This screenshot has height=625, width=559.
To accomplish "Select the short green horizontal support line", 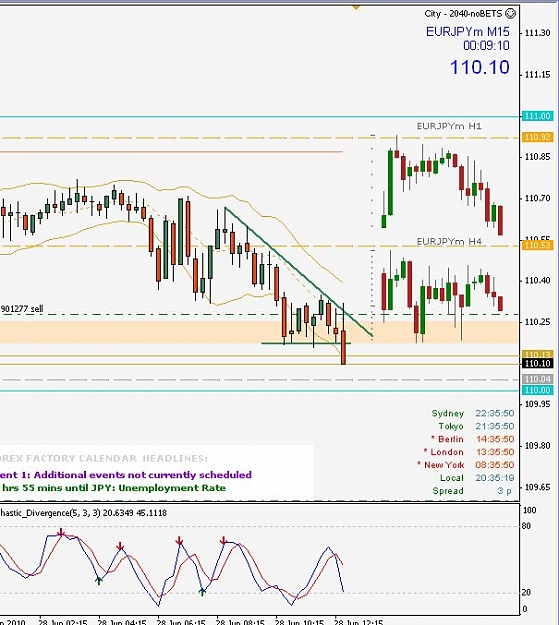I will point(306,343).
